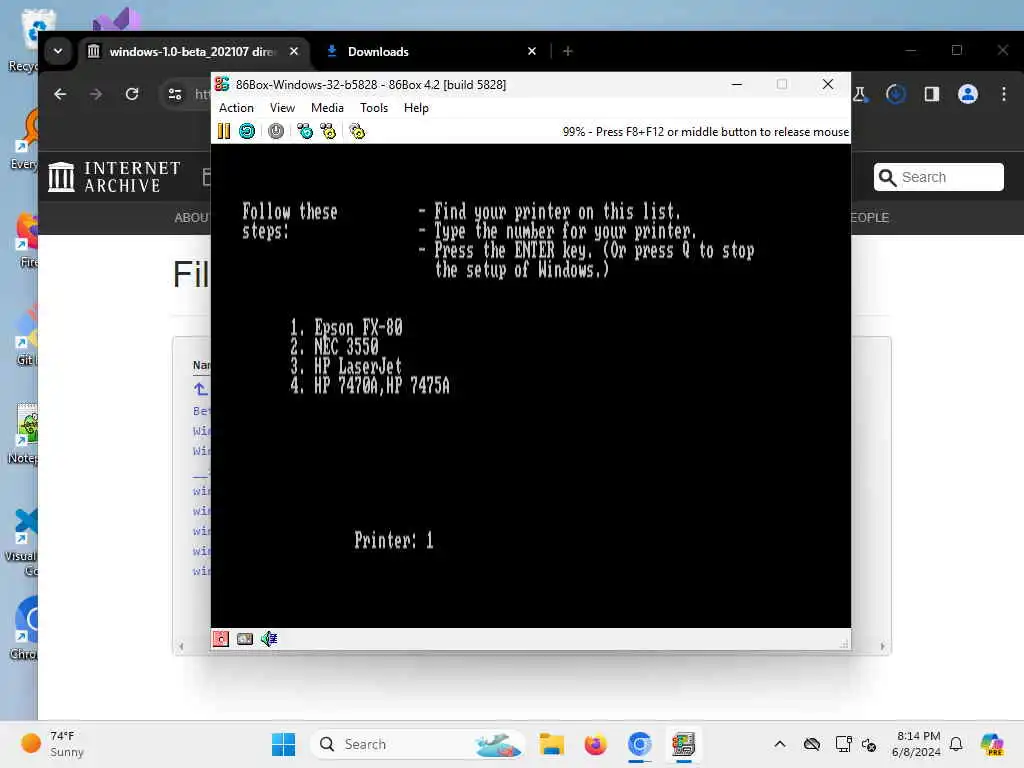Open the View menu
The image size is (1024, 768).
282,108
